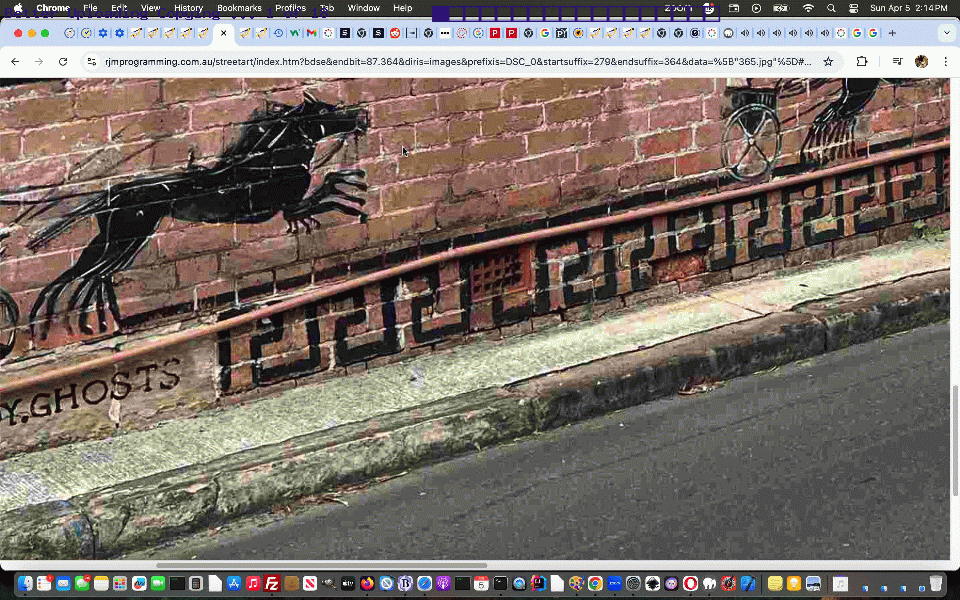Click the site information icon beside the URL
Screen dimensions: 960x600
pos(92,61)
